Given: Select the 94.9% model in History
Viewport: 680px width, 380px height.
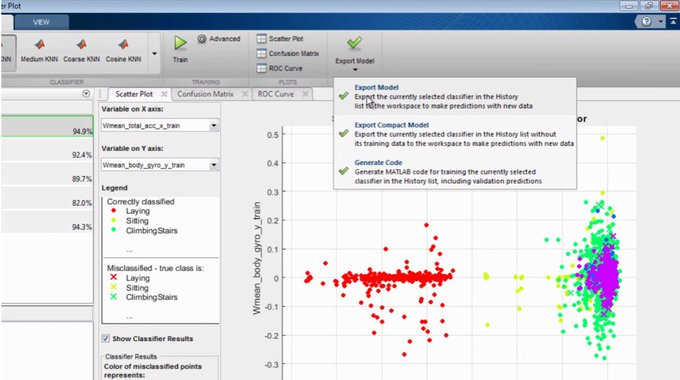Looking at the screenshot, I should pyautogui.click(x=47, y=126).
